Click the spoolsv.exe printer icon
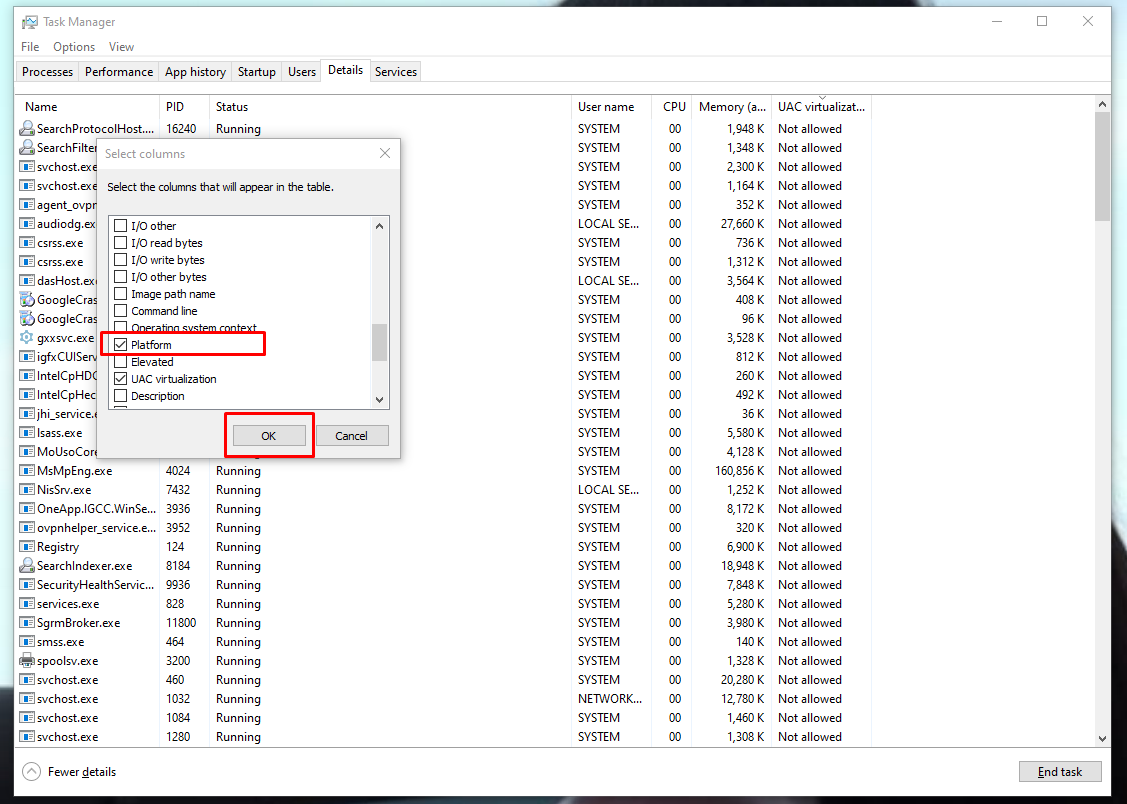 click(x=27, y=661)
